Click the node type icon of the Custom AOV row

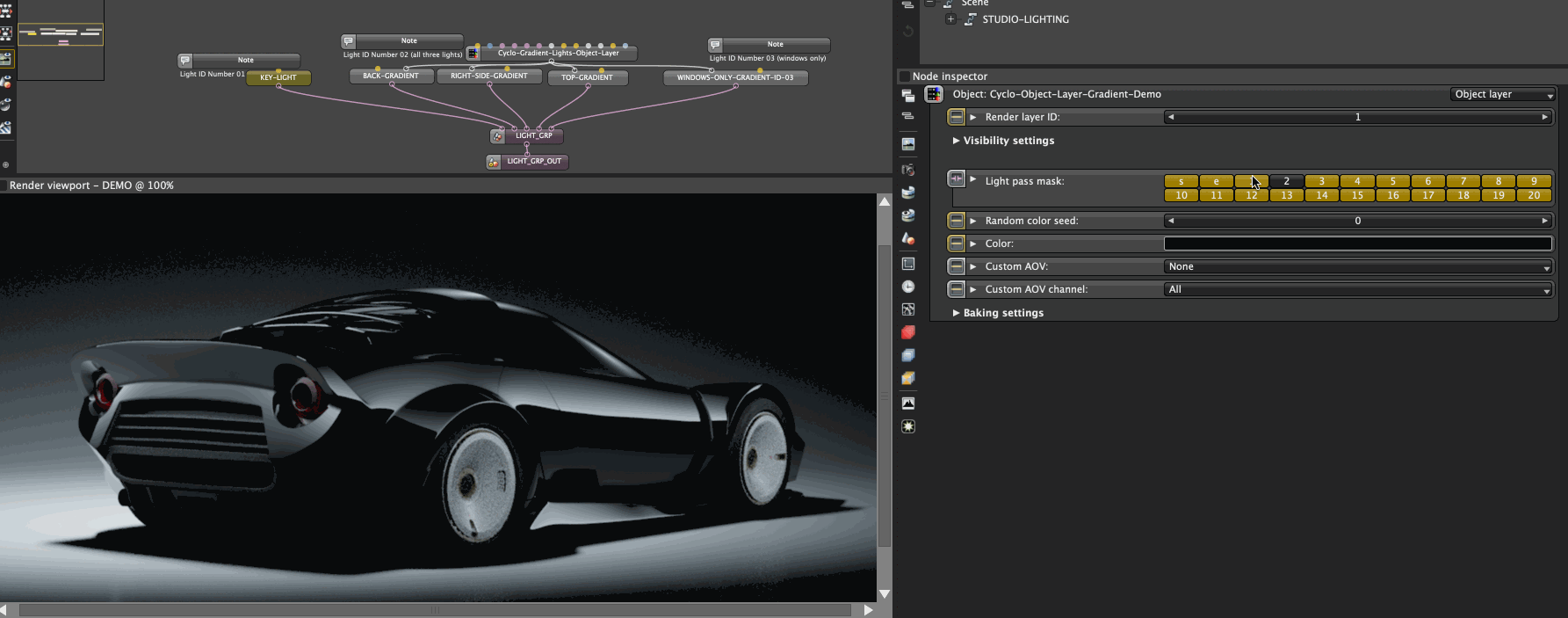(956, 266)
